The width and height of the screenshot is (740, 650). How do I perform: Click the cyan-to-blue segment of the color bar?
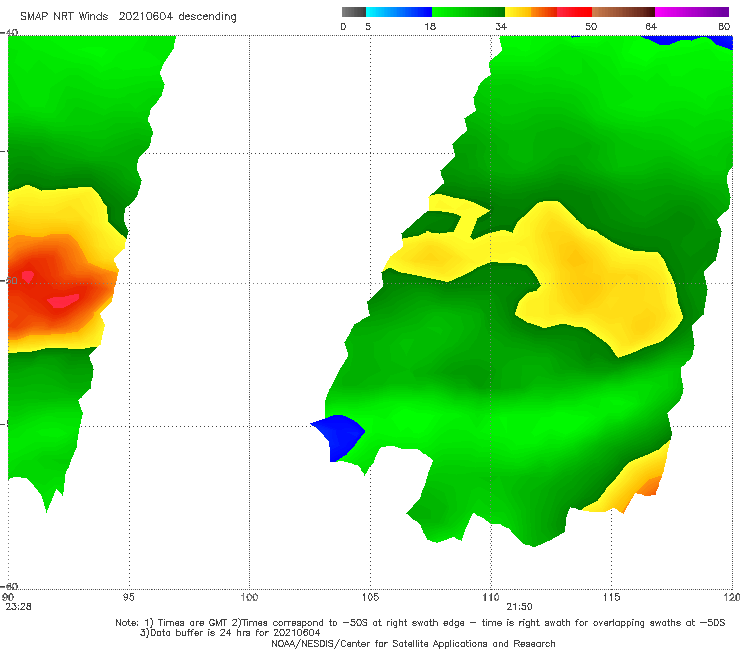pyautogui.click(x=399, y=12)
